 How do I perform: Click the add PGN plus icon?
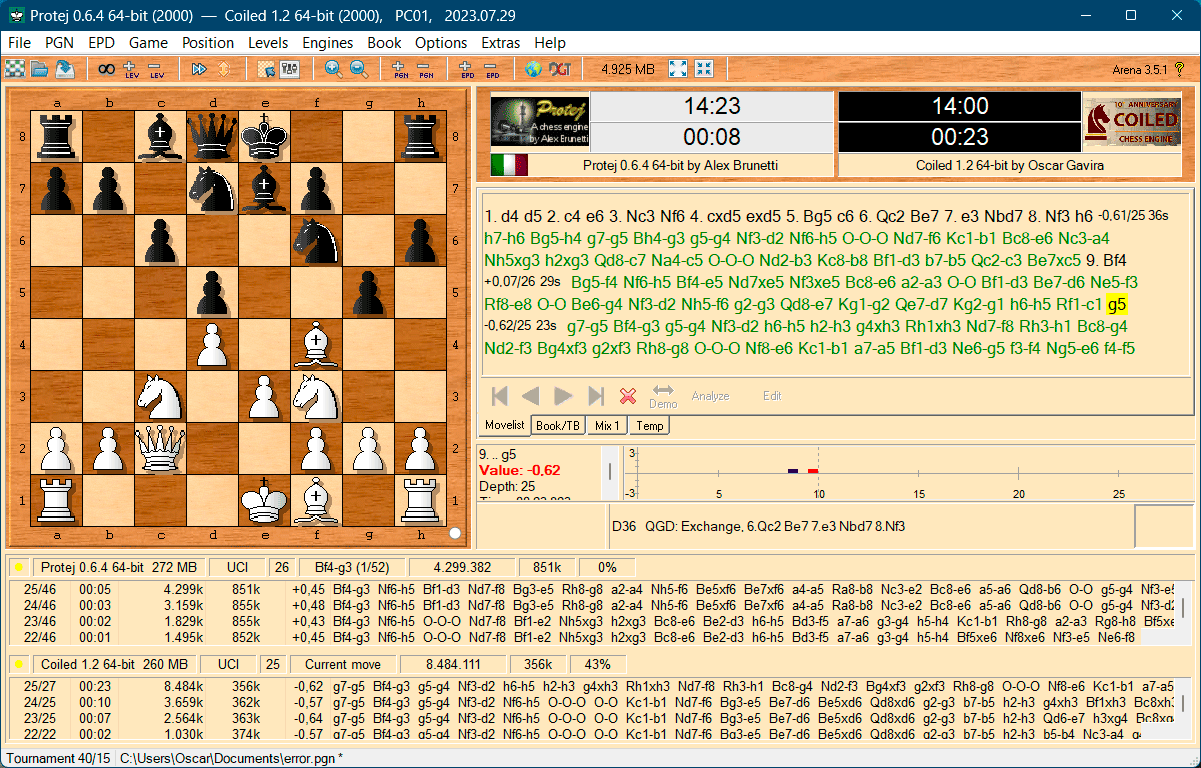click(x=401, y=69)
